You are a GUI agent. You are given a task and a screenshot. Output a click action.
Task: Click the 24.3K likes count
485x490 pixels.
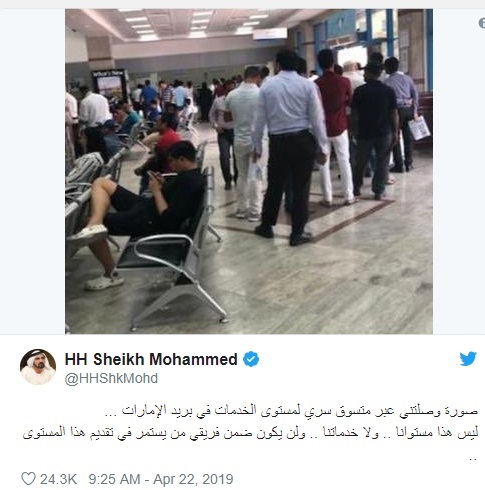58,479
